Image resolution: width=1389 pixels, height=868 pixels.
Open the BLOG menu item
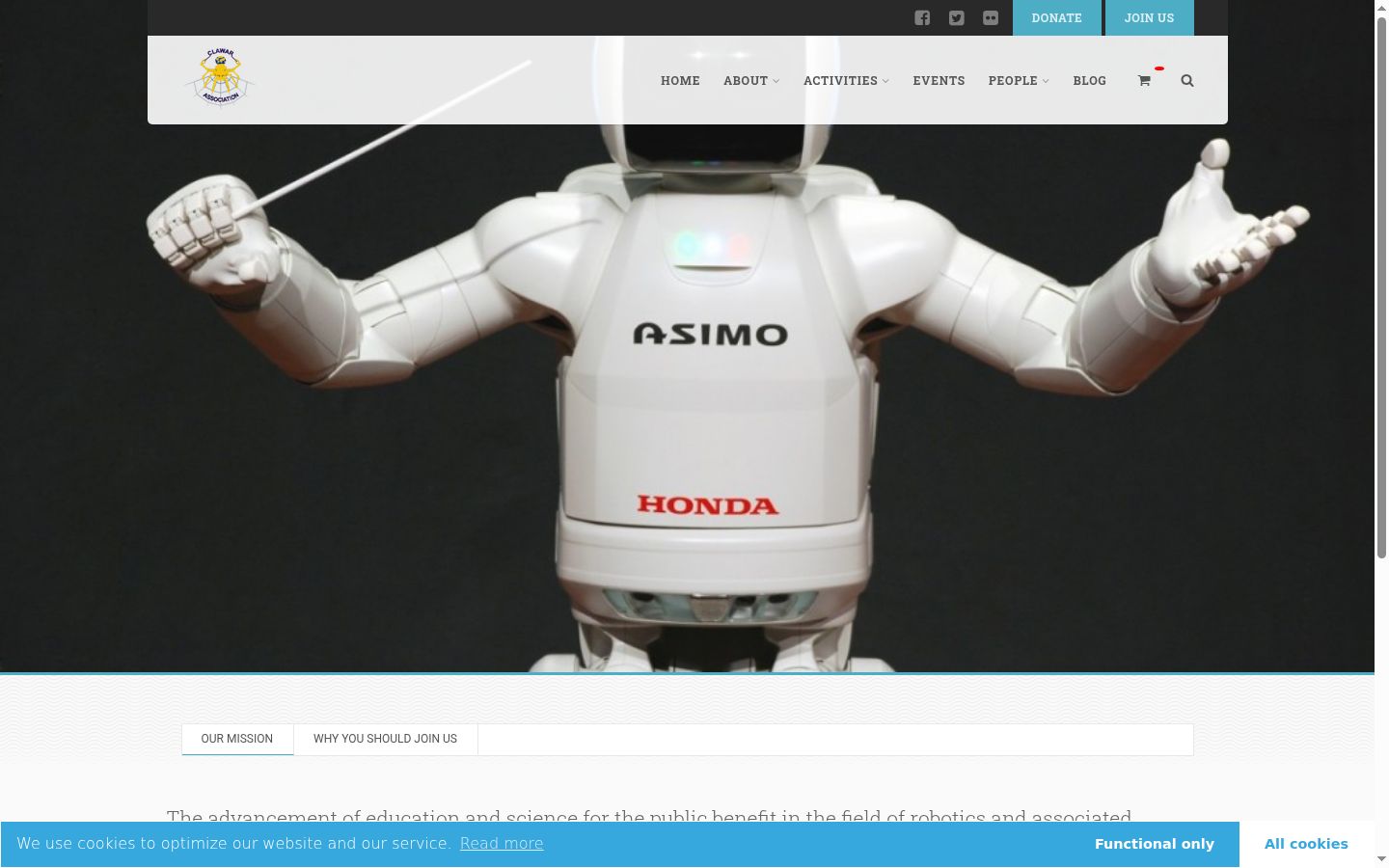tap(1089, 80)
